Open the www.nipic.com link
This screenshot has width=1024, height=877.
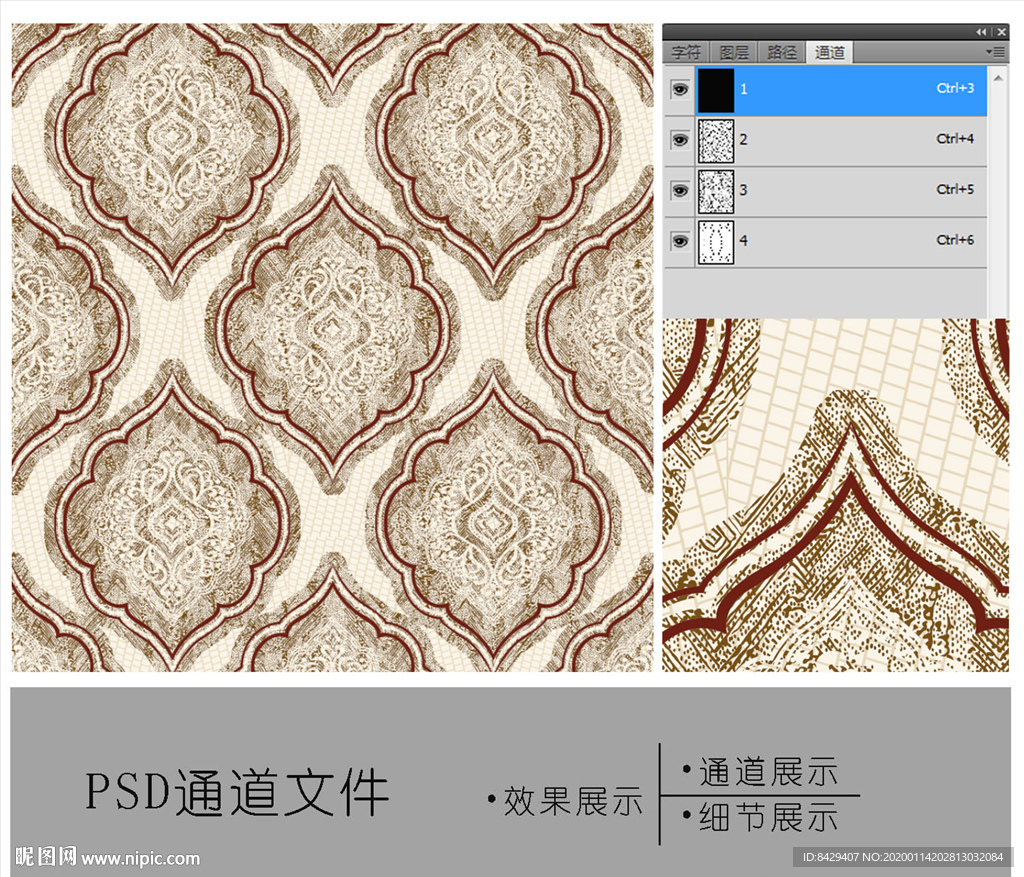pos(140,857)
